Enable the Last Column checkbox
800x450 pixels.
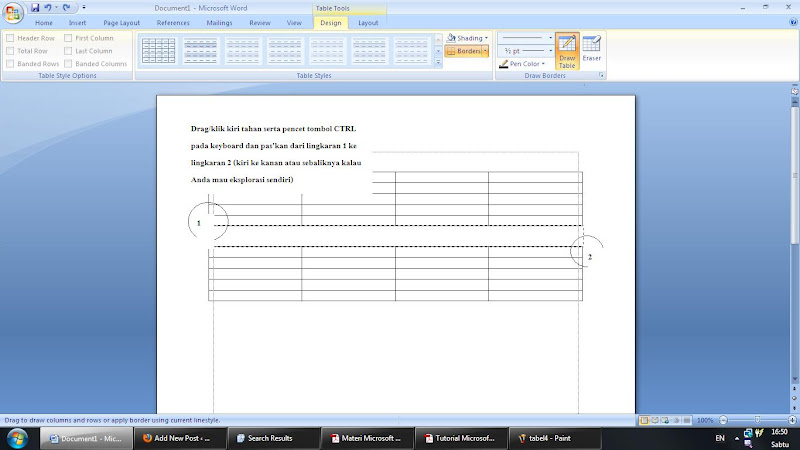point(68,51)
